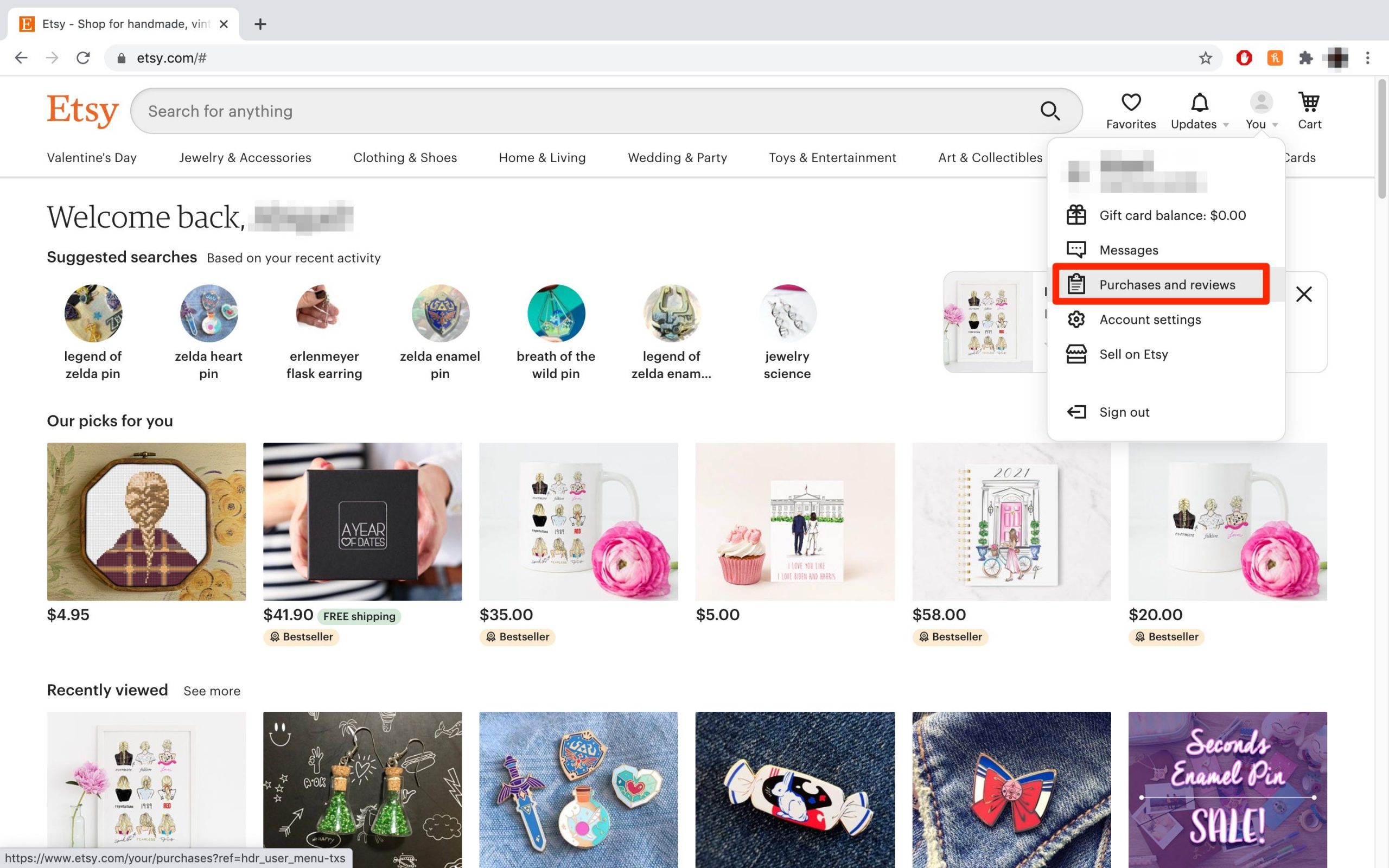Viewport: 1389px width, 868px height.
Task: Click the Updates bell icon
Action: [1198, 101]
